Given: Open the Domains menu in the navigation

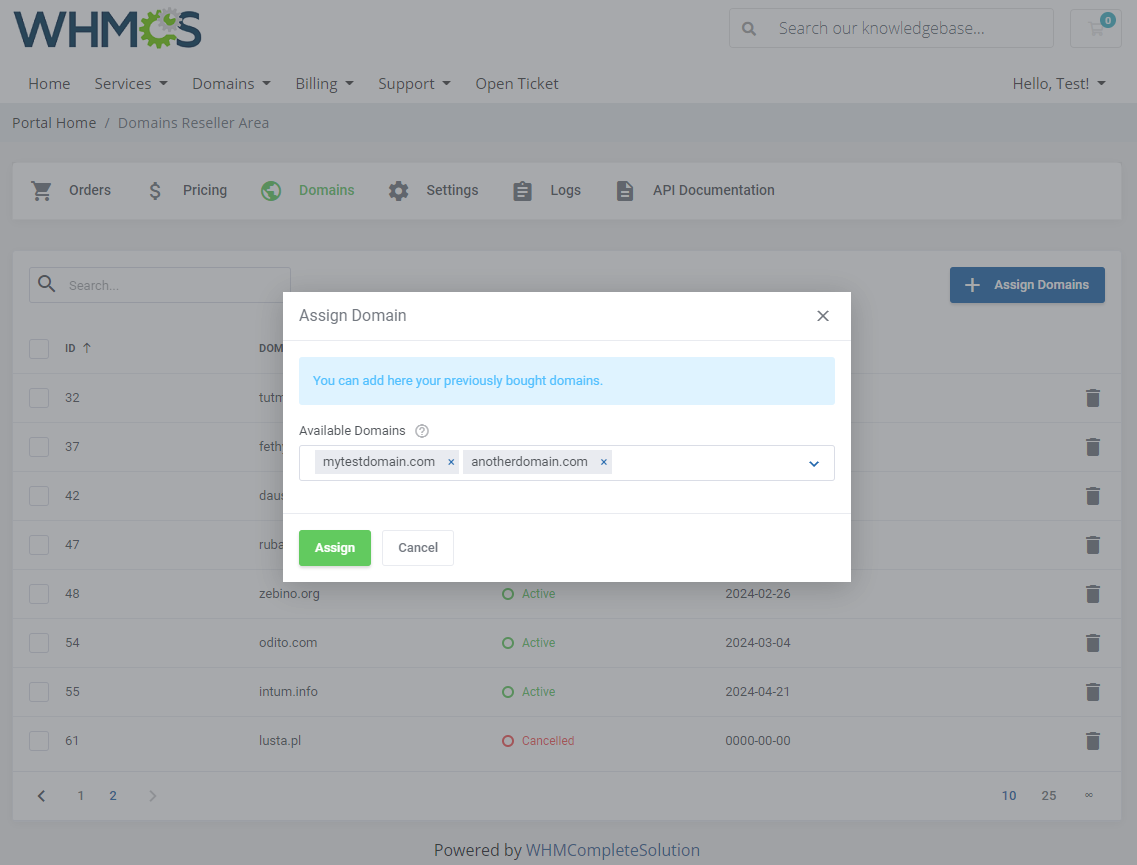Looking at the screenshot, I should (230, 84).
